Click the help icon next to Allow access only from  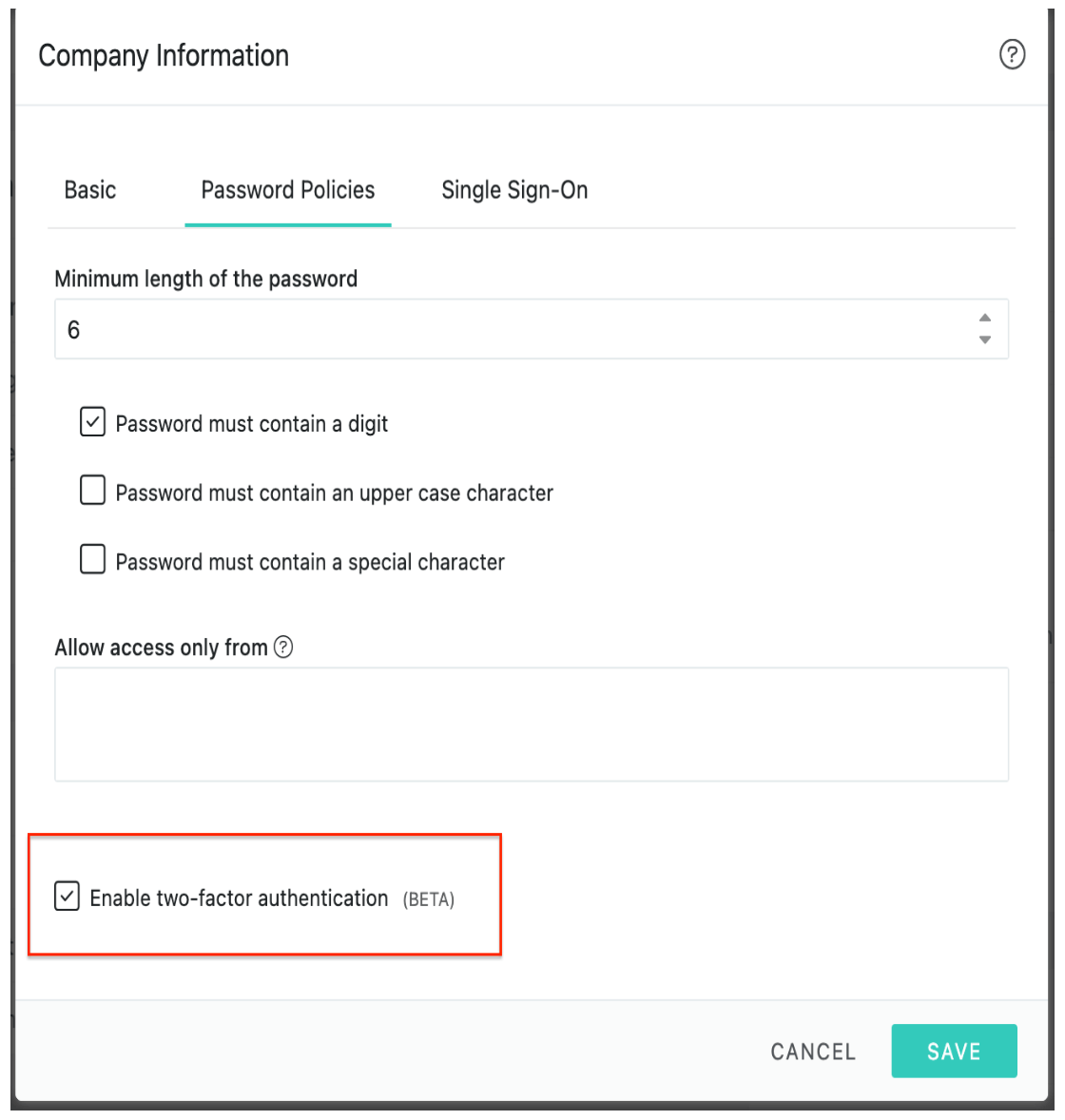(x=283, y=647)
